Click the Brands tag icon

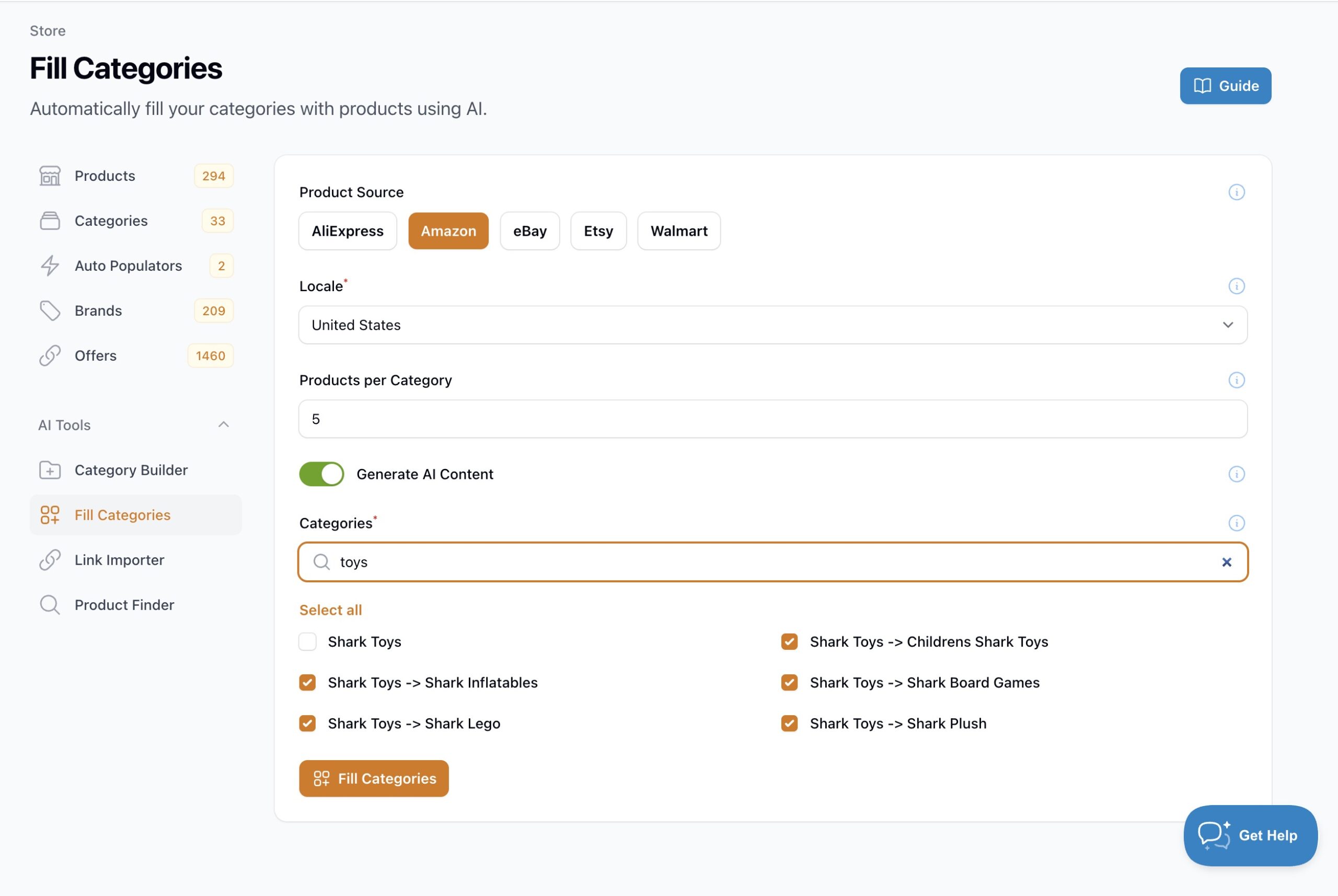coord(50,311)
